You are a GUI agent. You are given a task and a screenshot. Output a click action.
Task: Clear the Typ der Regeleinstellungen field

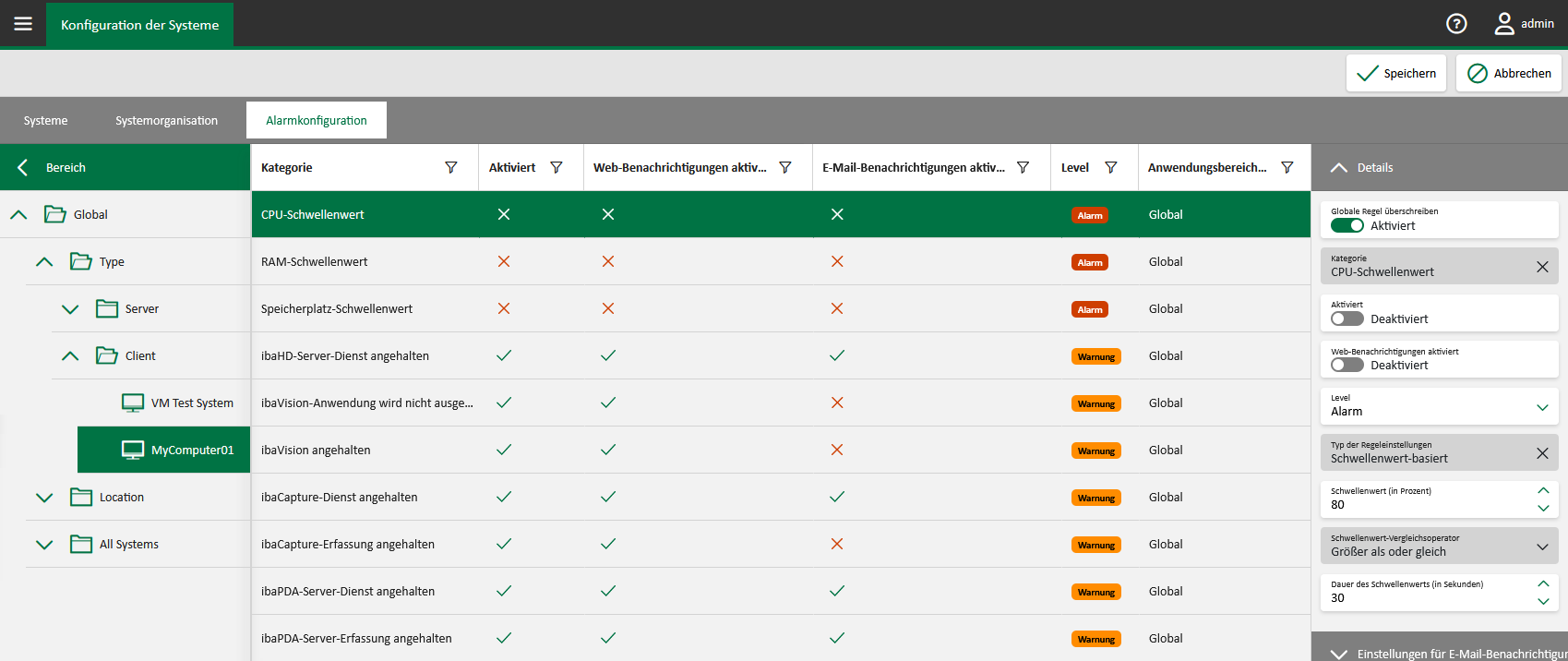(1542, 453)
